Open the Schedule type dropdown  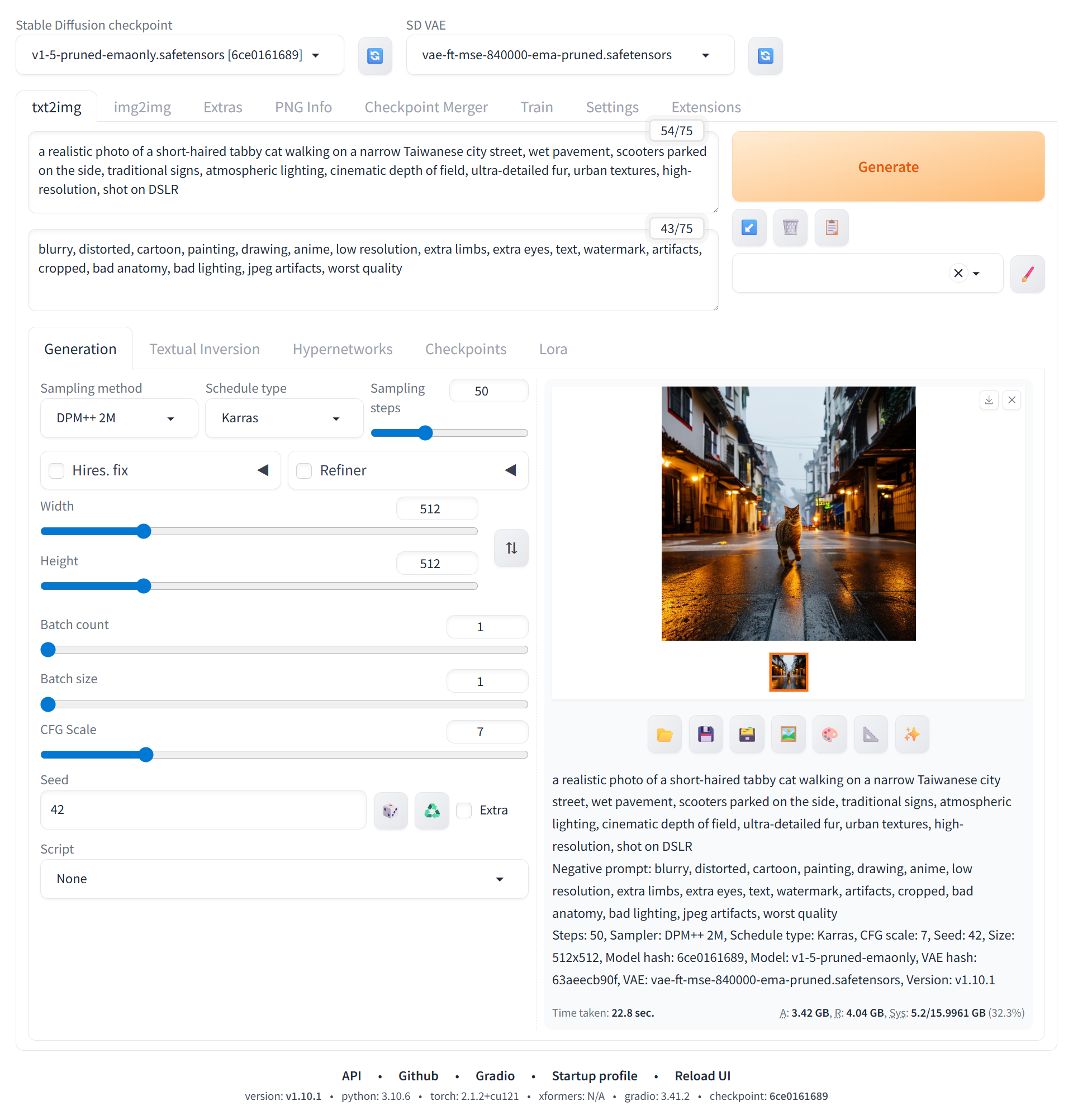tap(284, 418)
